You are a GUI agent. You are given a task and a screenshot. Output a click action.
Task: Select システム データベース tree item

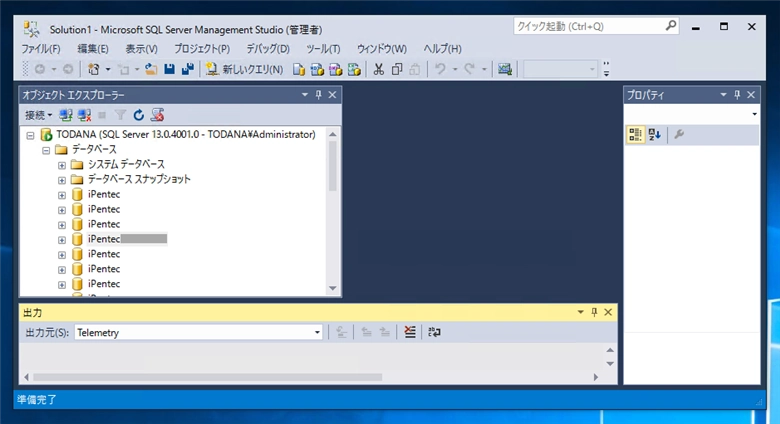point(126,164)
